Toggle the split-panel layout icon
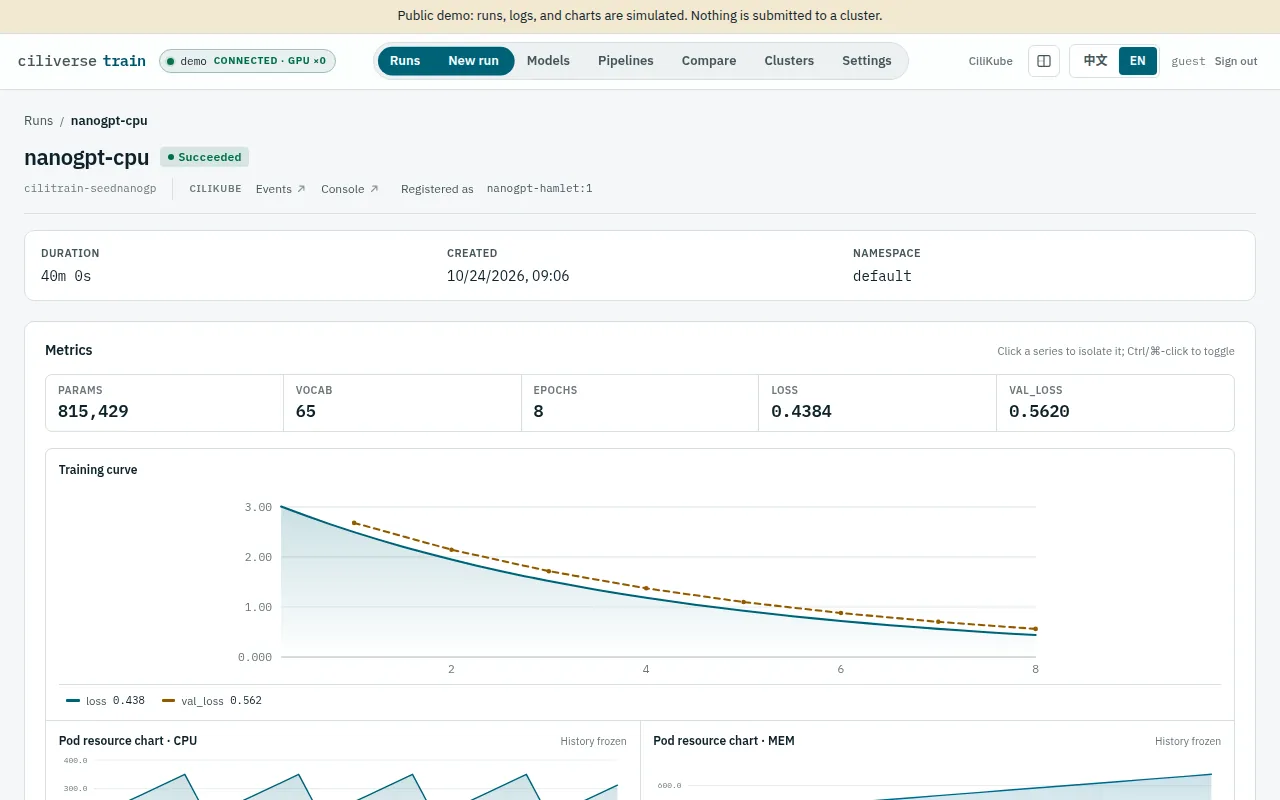 tap(1043, 61)
